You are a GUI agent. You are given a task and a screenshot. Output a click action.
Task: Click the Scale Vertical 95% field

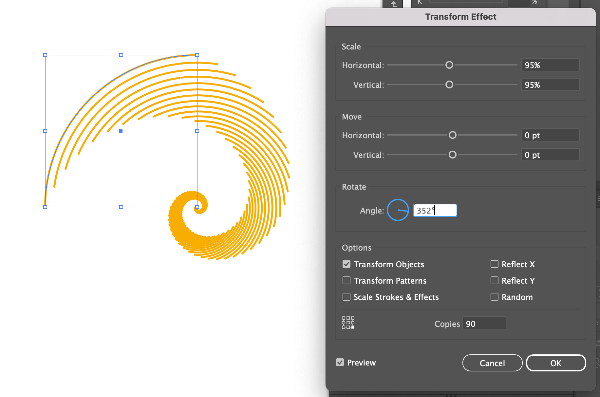550,85
